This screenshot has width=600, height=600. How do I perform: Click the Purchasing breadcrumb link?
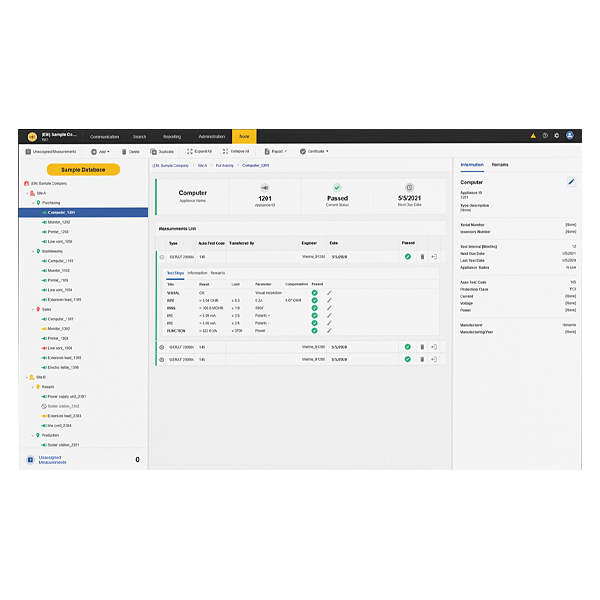coord(225,166)
